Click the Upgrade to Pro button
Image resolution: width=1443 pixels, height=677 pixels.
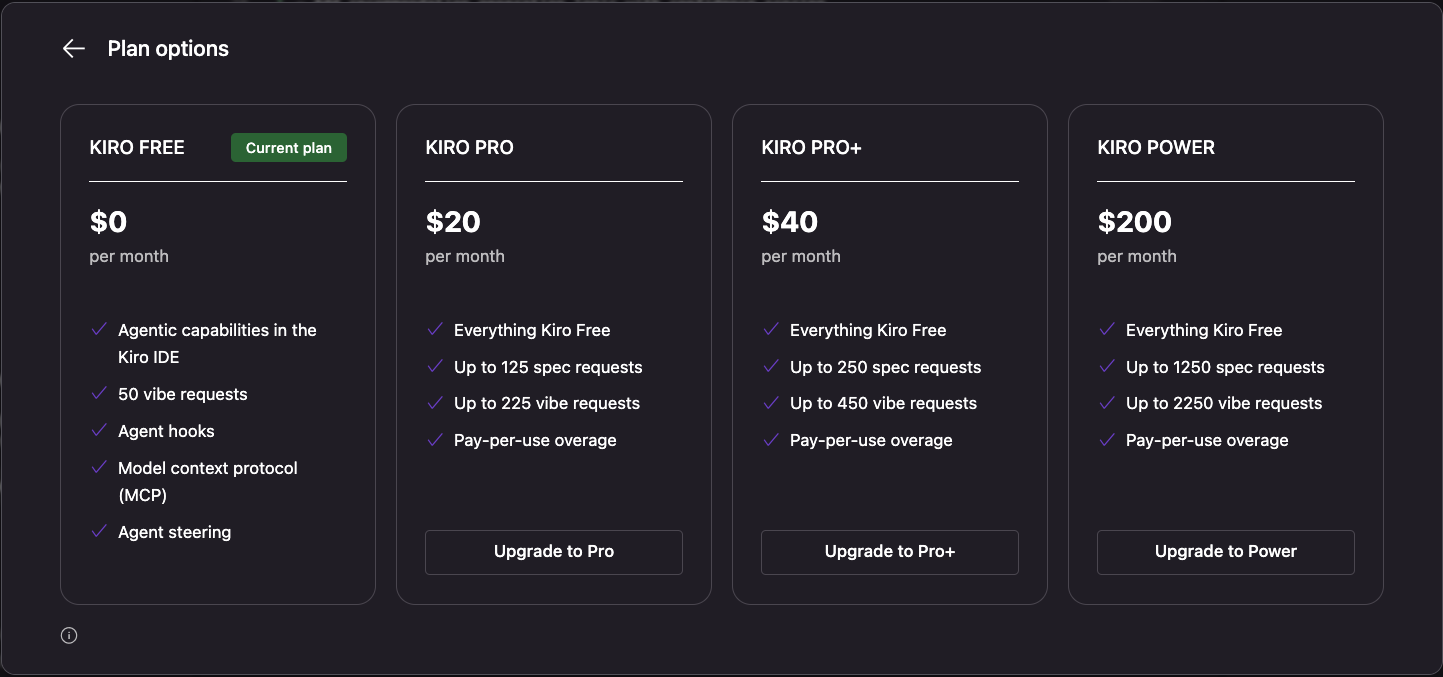point(553,551)
